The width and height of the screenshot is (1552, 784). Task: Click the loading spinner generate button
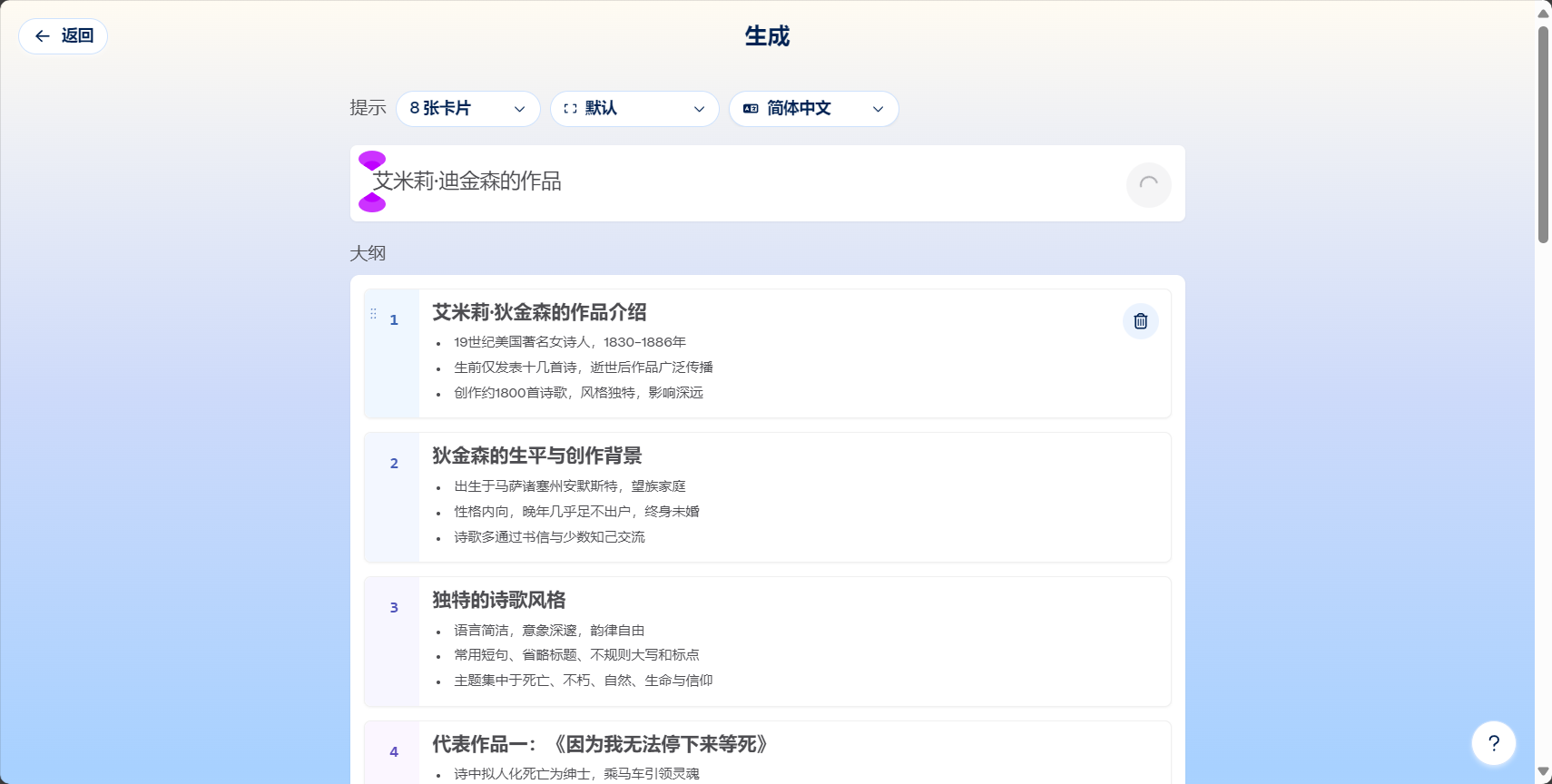pyautogui.click(x=1148, y=184)
